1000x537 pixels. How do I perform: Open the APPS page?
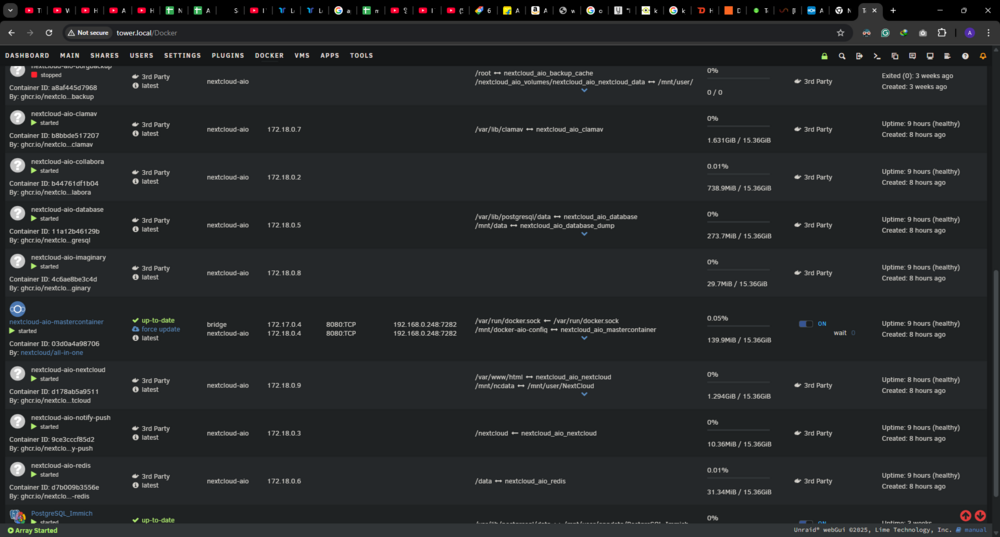pyautogui.click(x=330, y=56)
